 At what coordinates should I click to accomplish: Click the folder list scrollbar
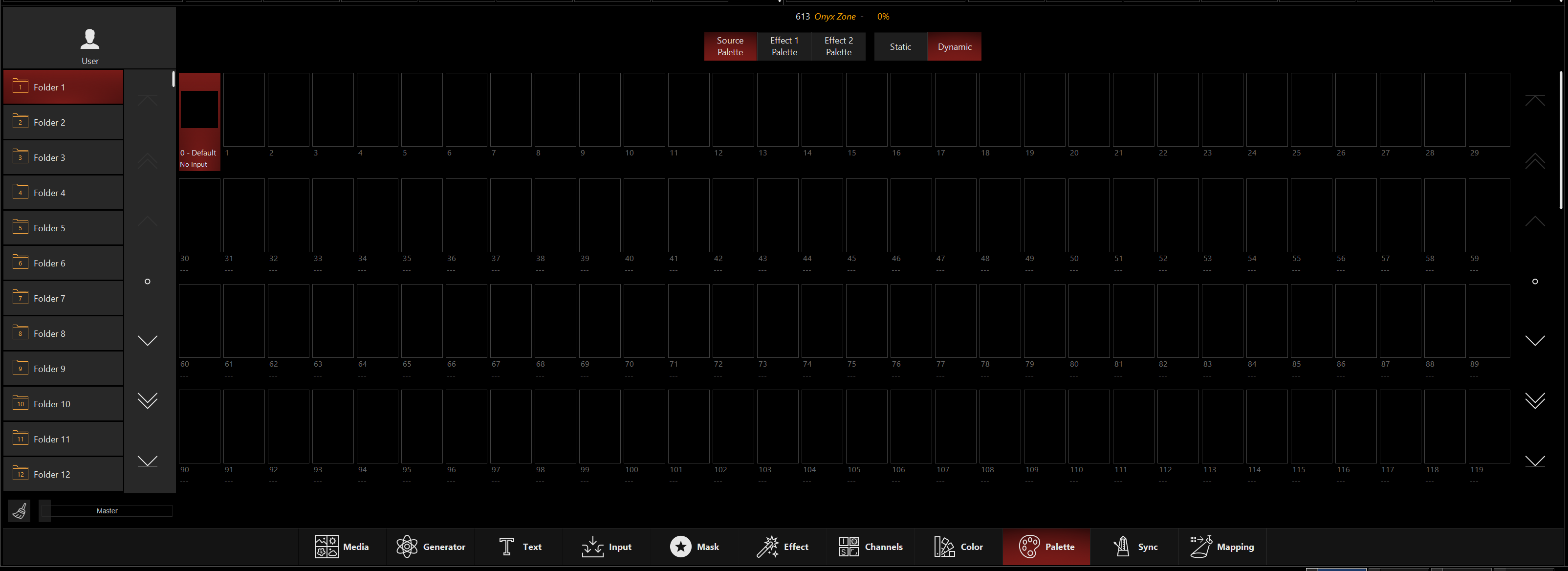pos(174,79)
